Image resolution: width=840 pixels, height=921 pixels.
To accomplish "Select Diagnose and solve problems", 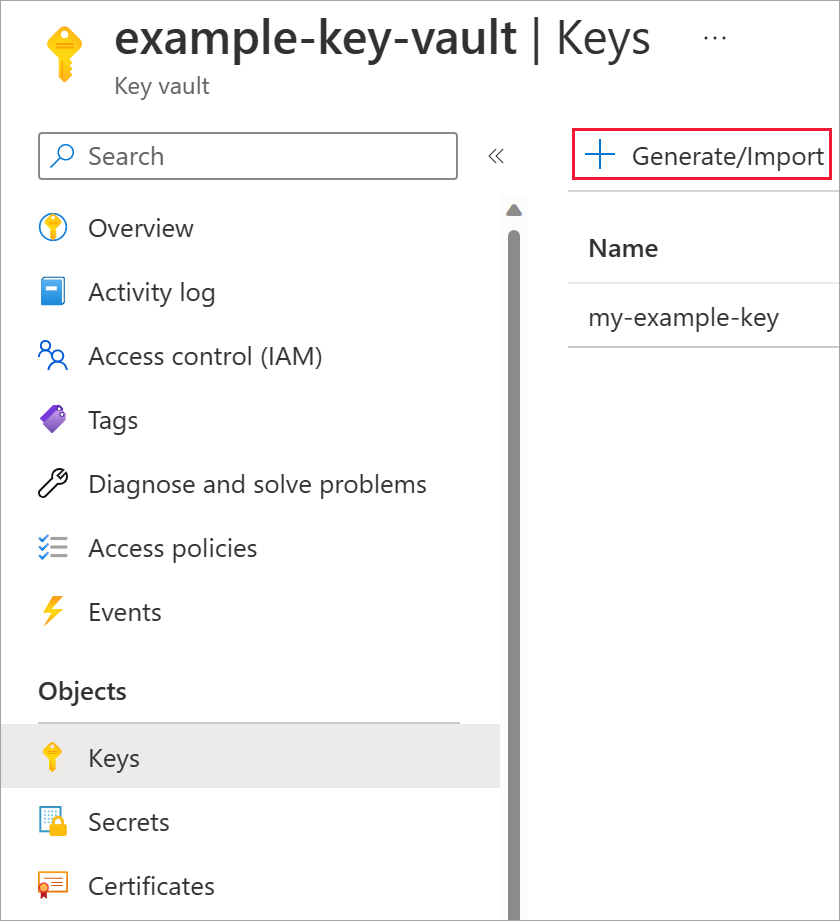I will (257, 484).
